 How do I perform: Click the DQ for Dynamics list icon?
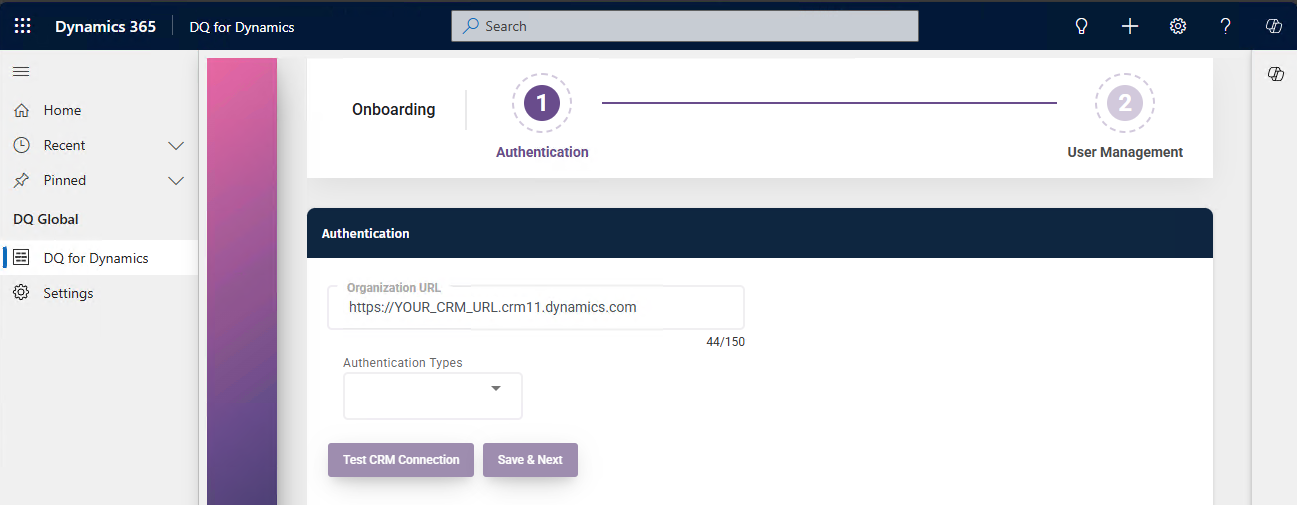click(x=21, y=257)
